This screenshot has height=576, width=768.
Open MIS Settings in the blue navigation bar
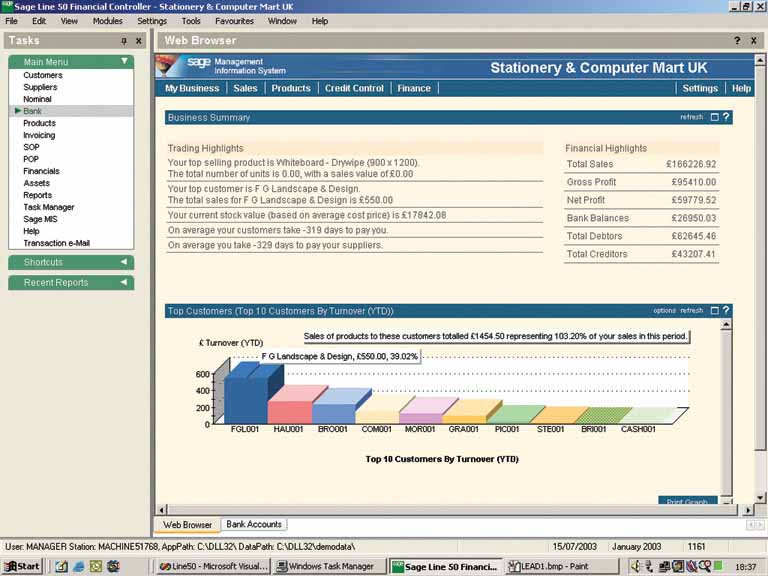(x=700, y=88)
